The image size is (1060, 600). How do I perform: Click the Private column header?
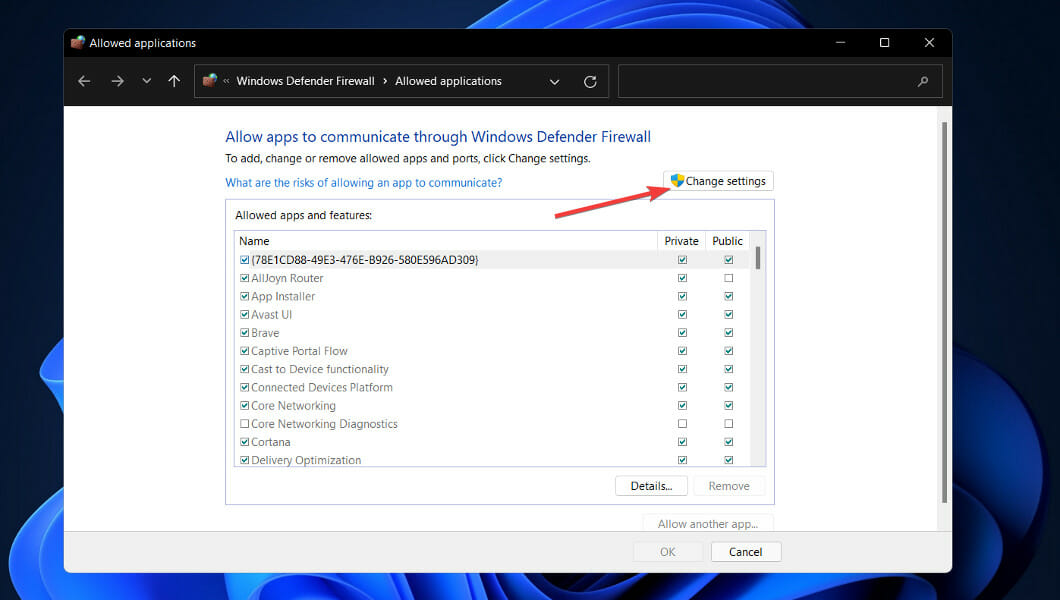tap(681, 241)
